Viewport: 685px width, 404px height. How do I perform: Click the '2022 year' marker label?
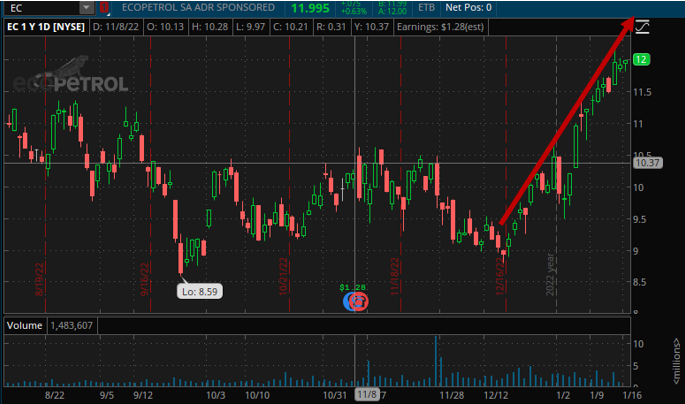550,274
